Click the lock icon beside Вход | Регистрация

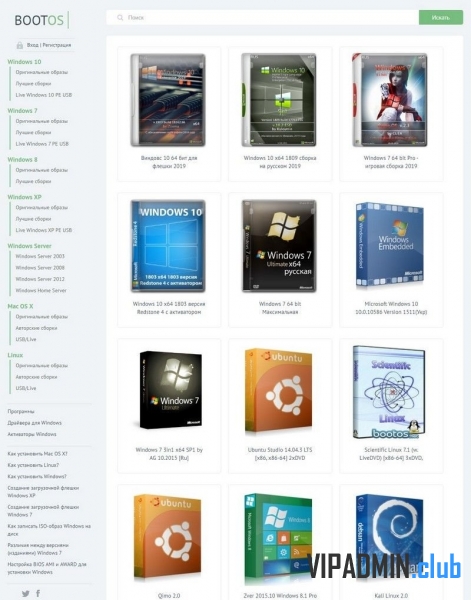(20, 45)
